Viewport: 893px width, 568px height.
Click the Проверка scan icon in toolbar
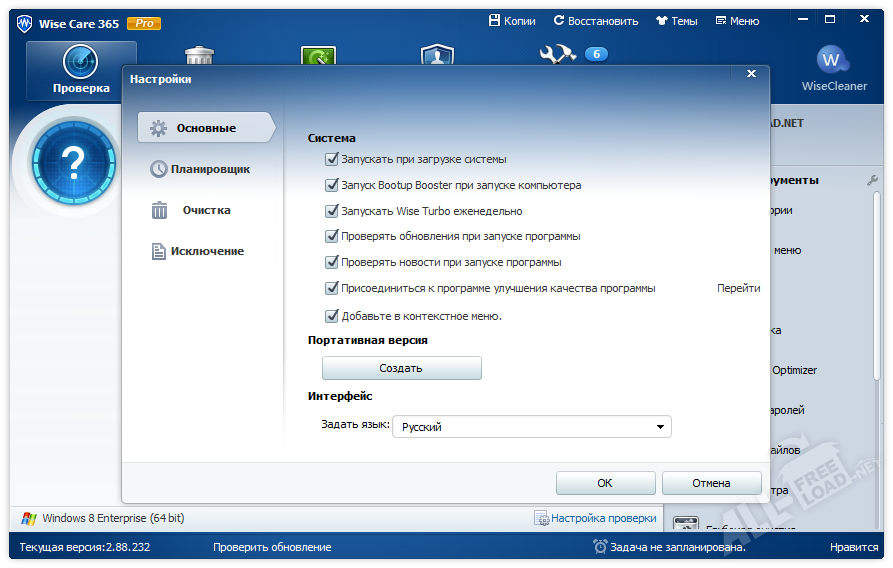(81, 63)
